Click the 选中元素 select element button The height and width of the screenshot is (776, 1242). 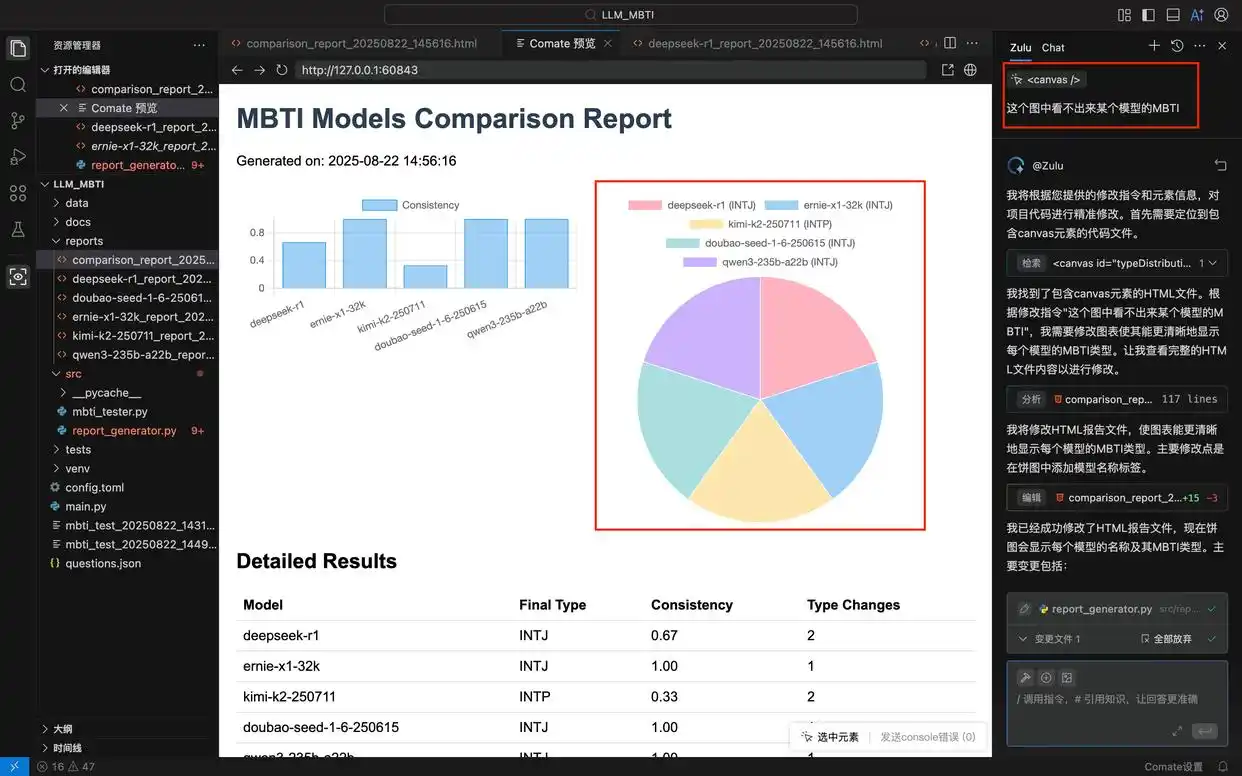click(829, 737)
